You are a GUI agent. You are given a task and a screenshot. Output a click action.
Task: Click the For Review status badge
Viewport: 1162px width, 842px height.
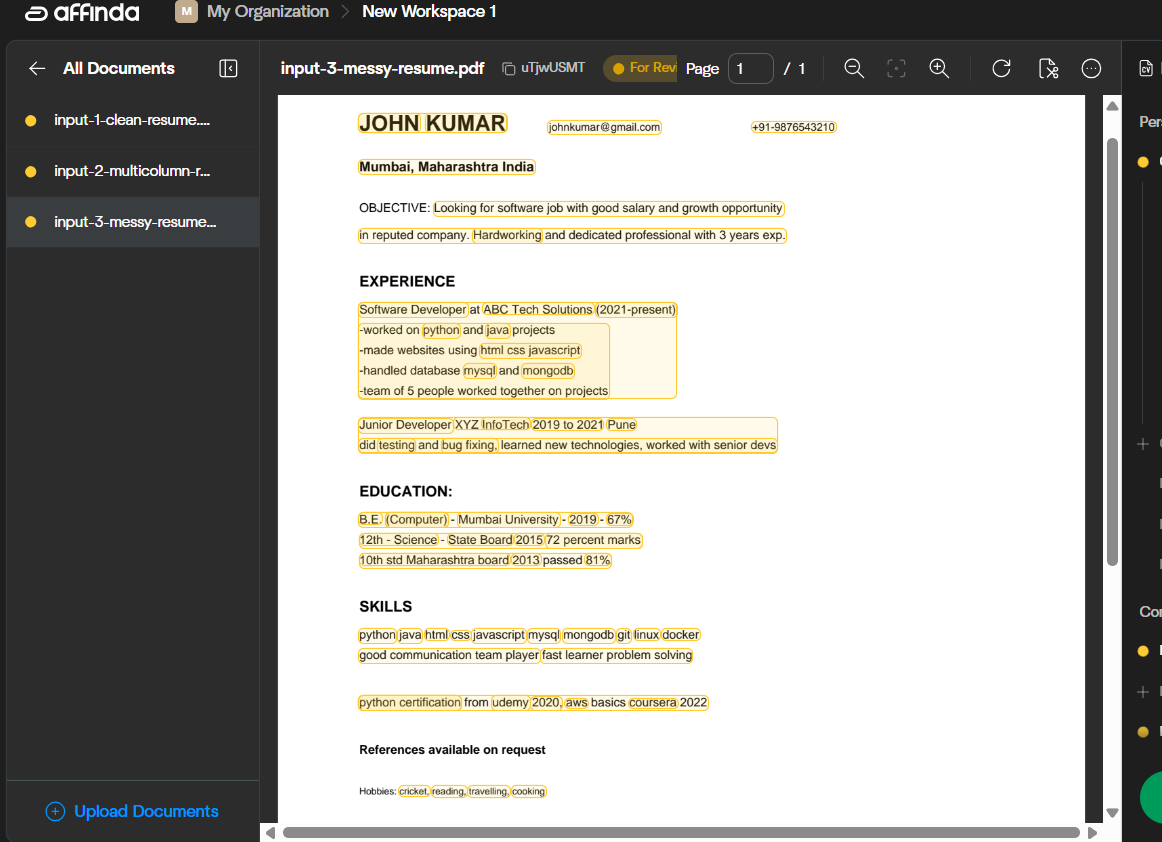click(640, 68)
